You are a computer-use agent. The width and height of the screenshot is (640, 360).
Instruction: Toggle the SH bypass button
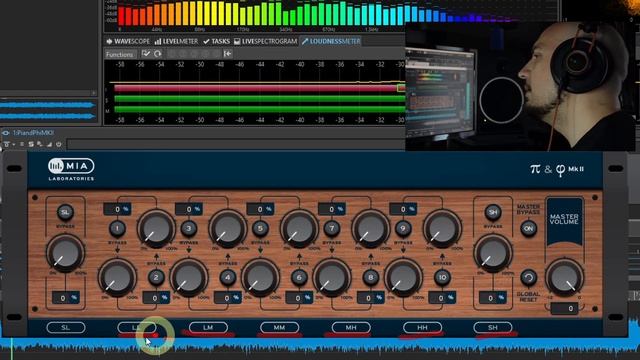tap(493, 212)
